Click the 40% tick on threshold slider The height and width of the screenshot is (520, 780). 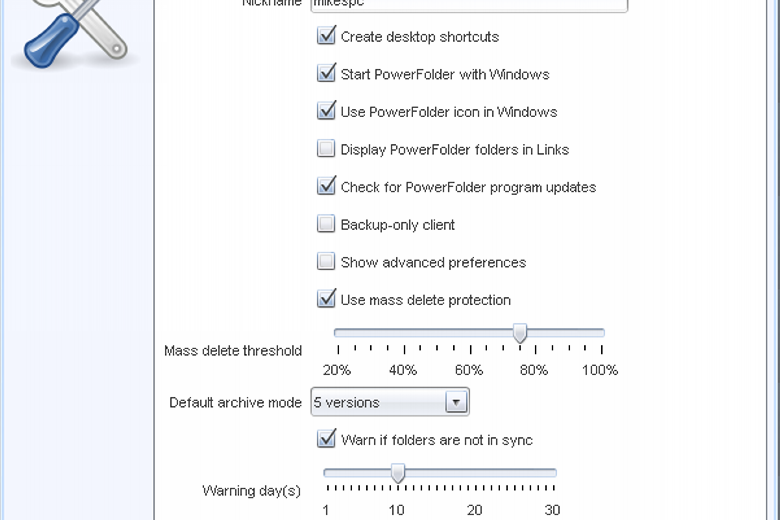click(404, 350)
